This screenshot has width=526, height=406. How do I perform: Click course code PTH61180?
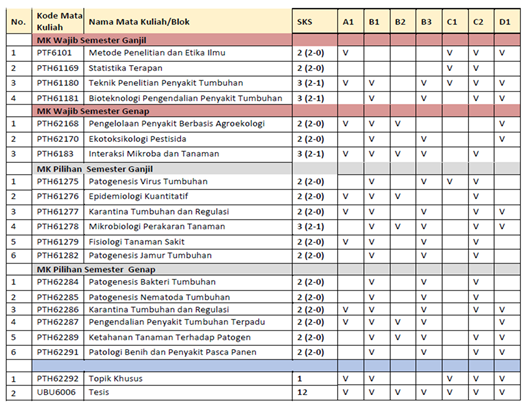click(x=58, y=83)
